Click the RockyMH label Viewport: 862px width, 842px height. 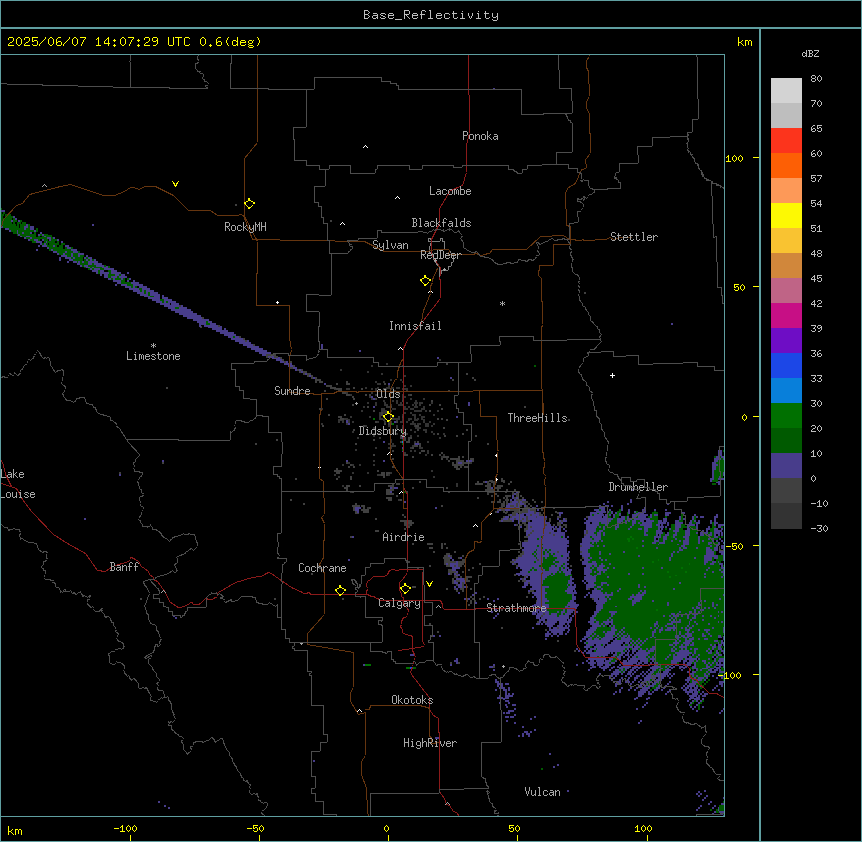click(x=245, y=227)
